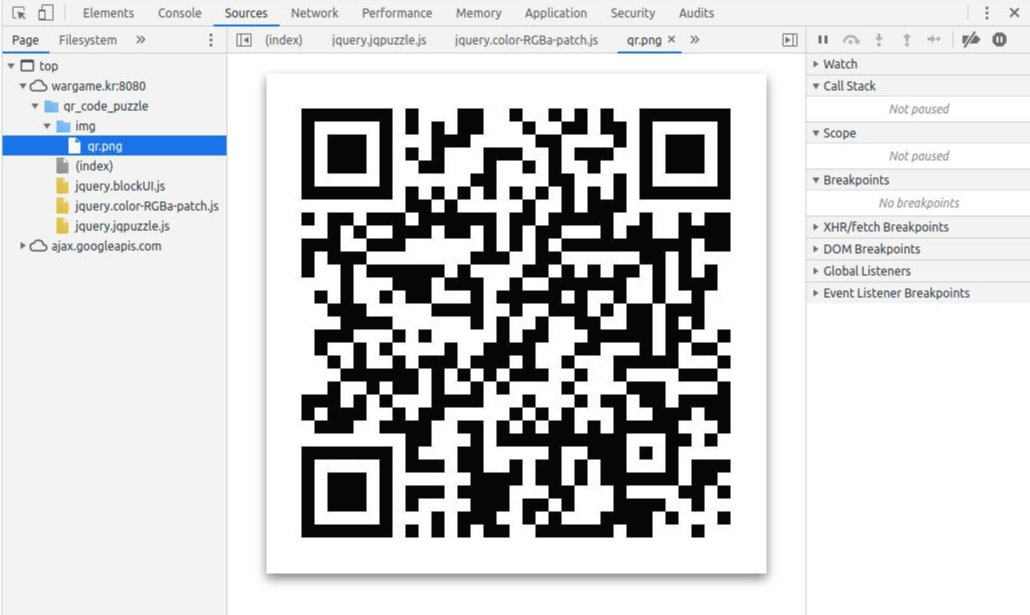Toggle pause on exceptions

pyautogui.click(x=999, y=40)
